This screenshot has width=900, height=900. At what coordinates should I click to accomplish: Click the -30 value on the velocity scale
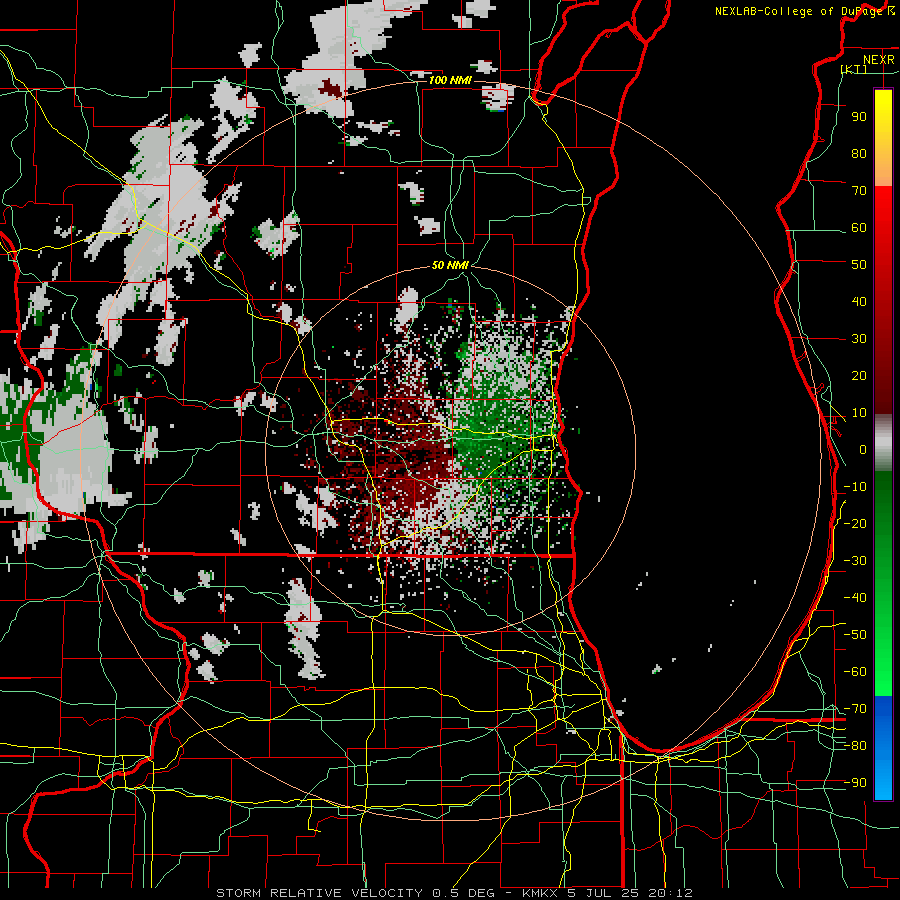855,561
